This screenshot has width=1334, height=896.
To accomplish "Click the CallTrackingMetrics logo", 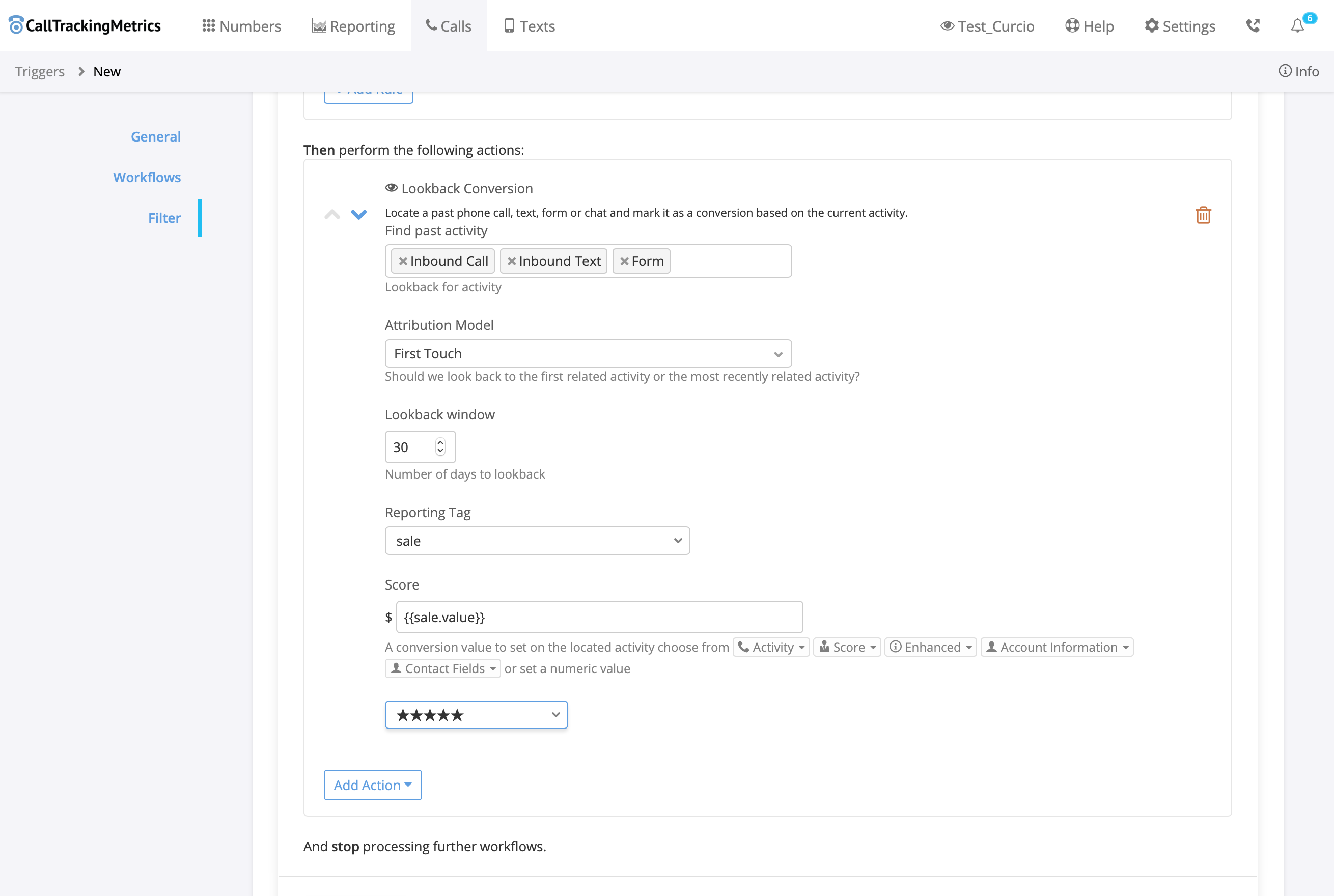I will coord(85,26).
